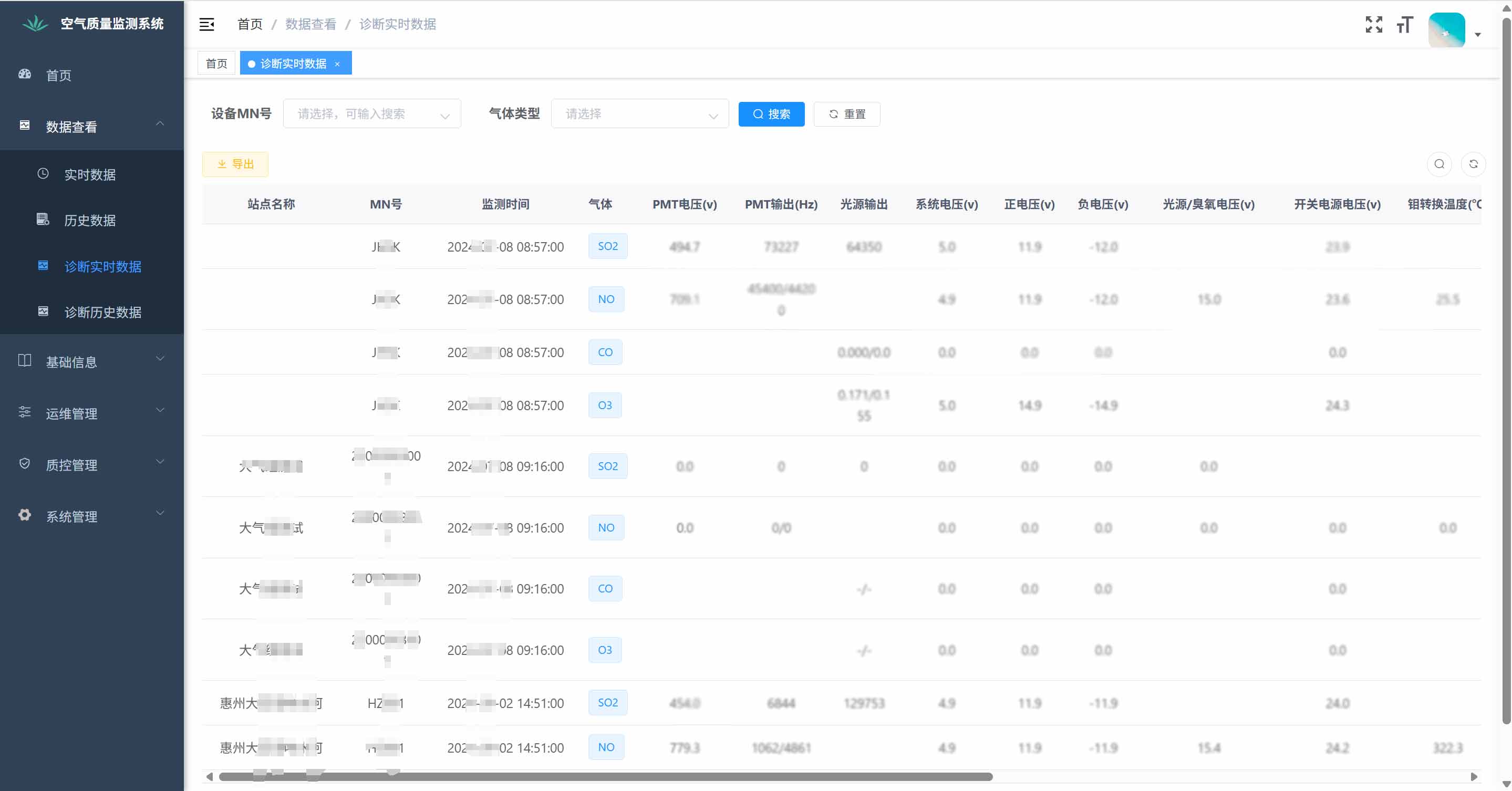1512x791 pixels.
Task: Switch to the 首页 tab
Action: point(216,63)
